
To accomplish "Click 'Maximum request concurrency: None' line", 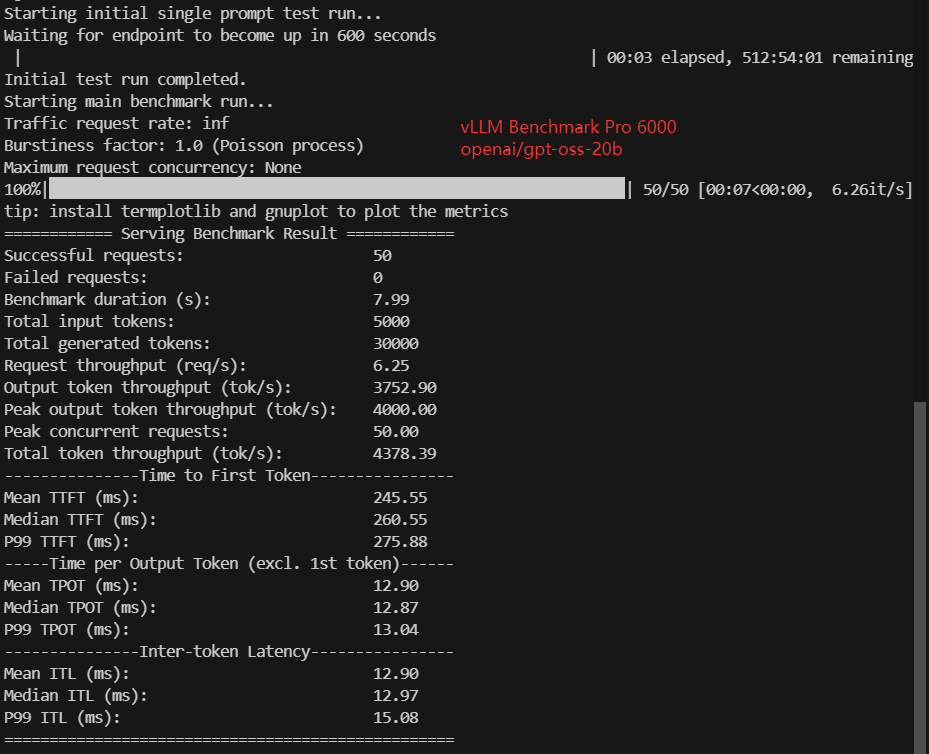I will [x=152, y=168].
